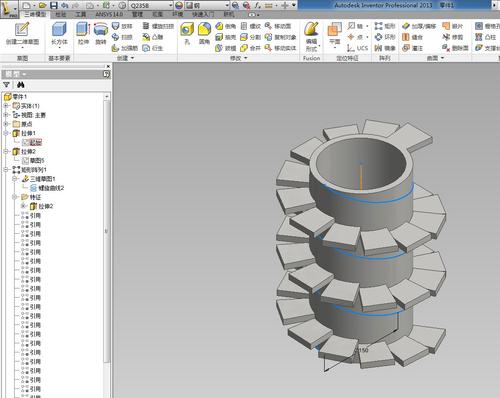Collapse the 三维草图1 tree node
This screenshot has height=398, width=500.
15,179
